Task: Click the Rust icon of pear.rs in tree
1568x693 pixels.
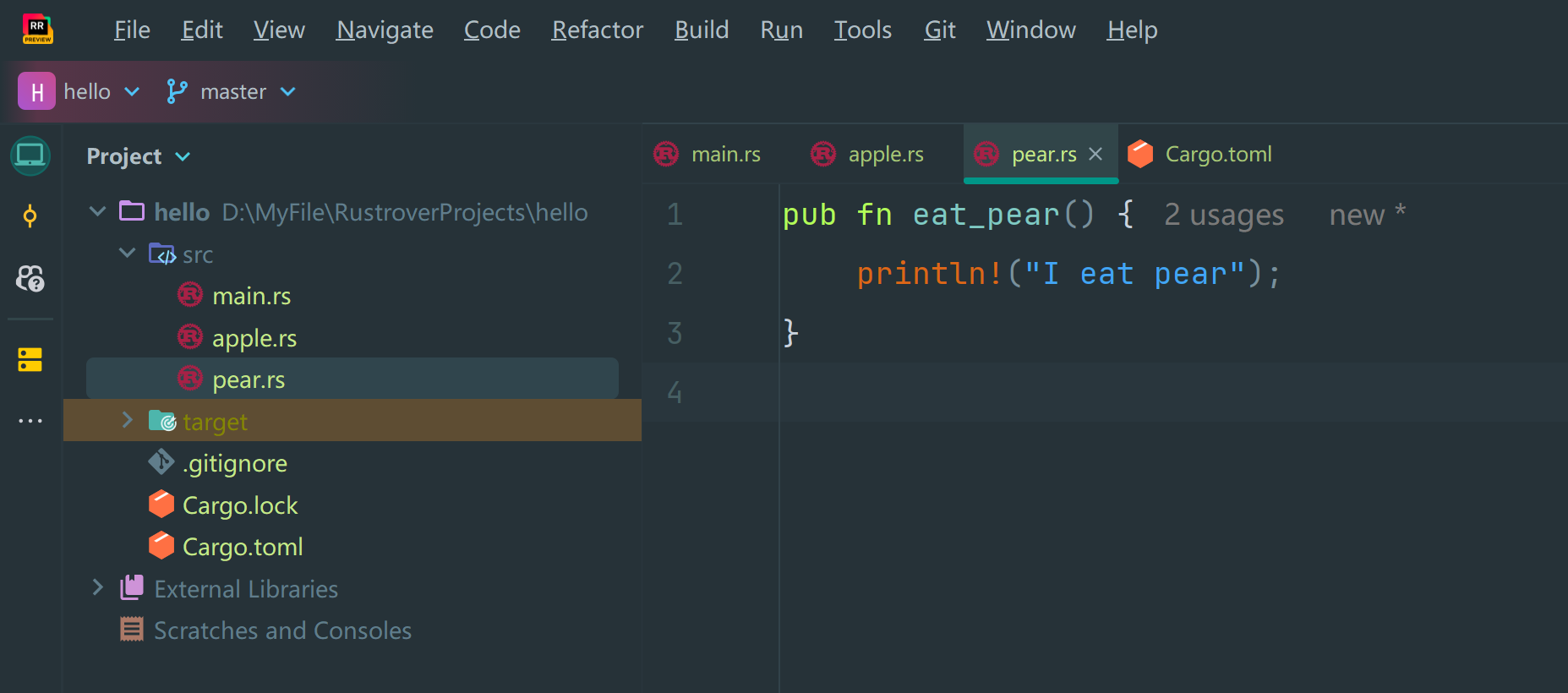Action: pos(190,379)
